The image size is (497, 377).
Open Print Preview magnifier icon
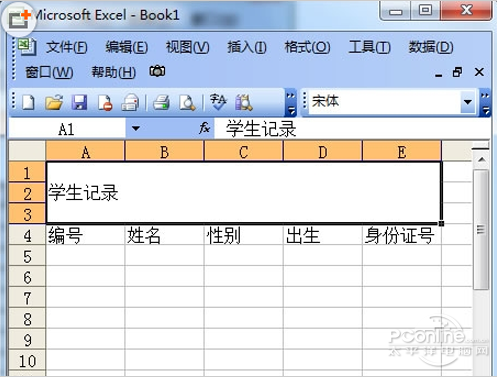click(x=187, y=102)
